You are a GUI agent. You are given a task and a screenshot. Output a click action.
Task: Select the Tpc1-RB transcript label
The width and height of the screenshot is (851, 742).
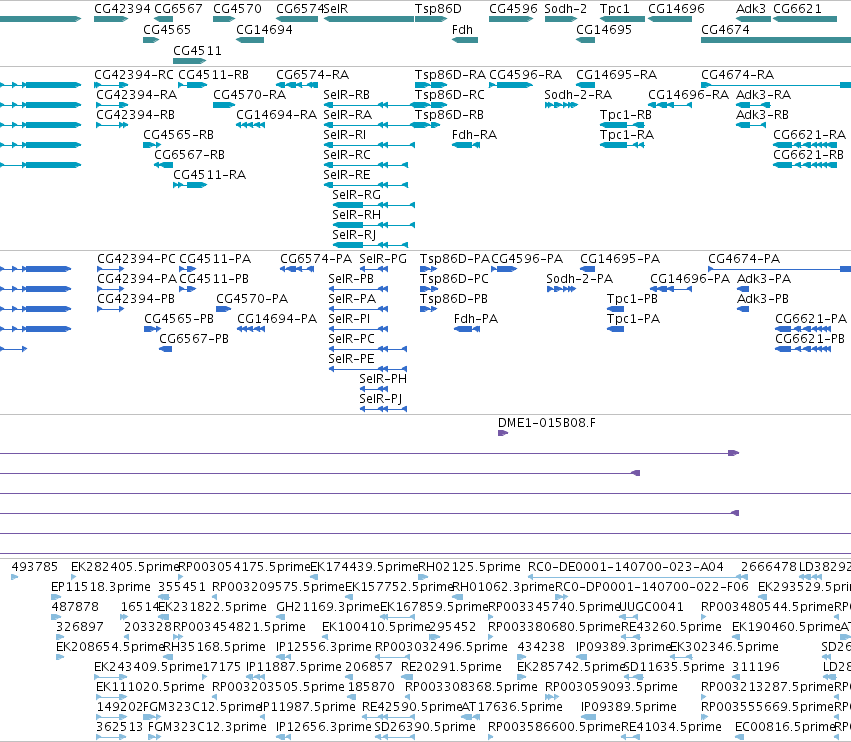[x=626, y=115]
